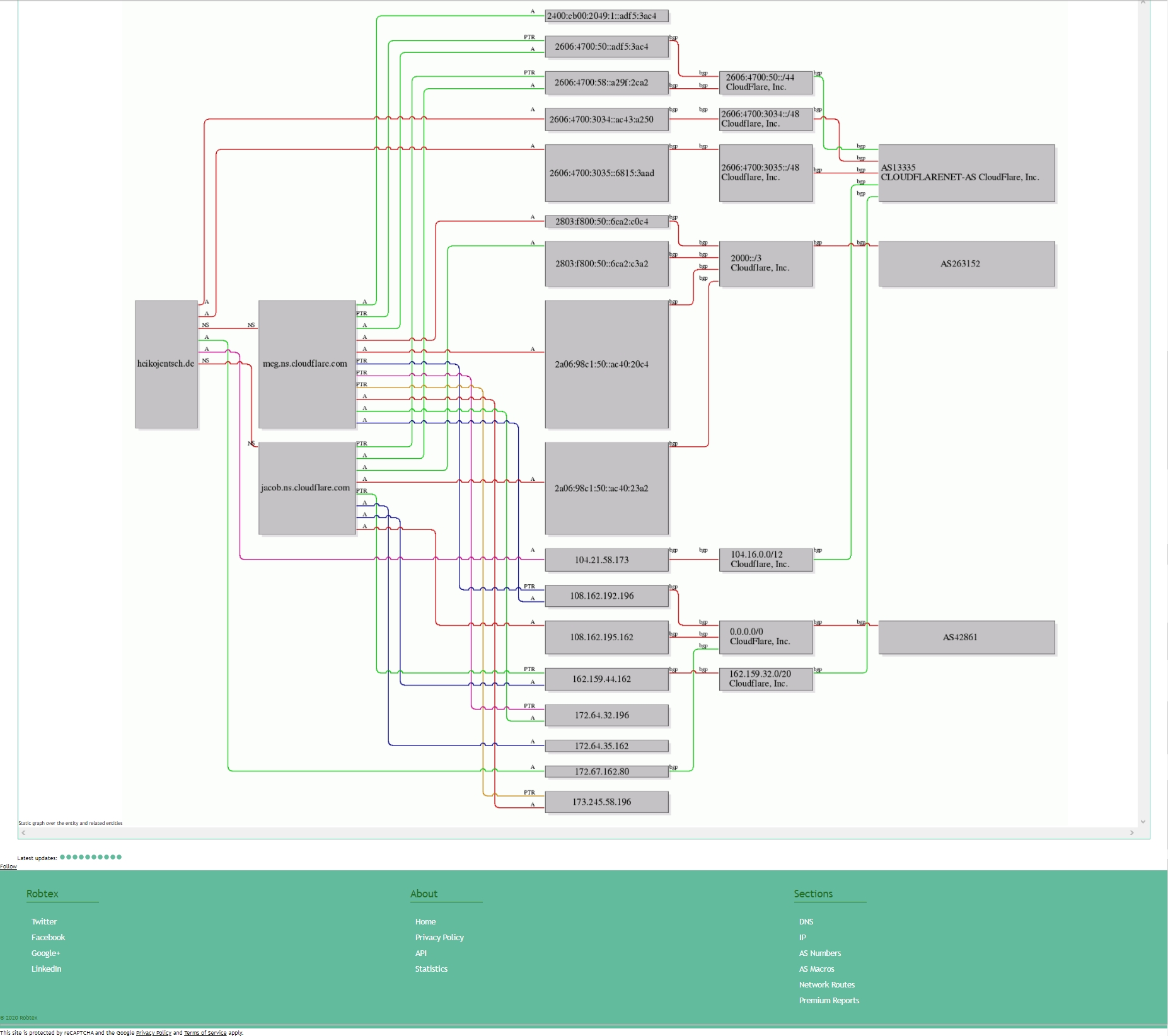Click route node 2606:4700:3035::/48 Cloudflare

[766, 173]
